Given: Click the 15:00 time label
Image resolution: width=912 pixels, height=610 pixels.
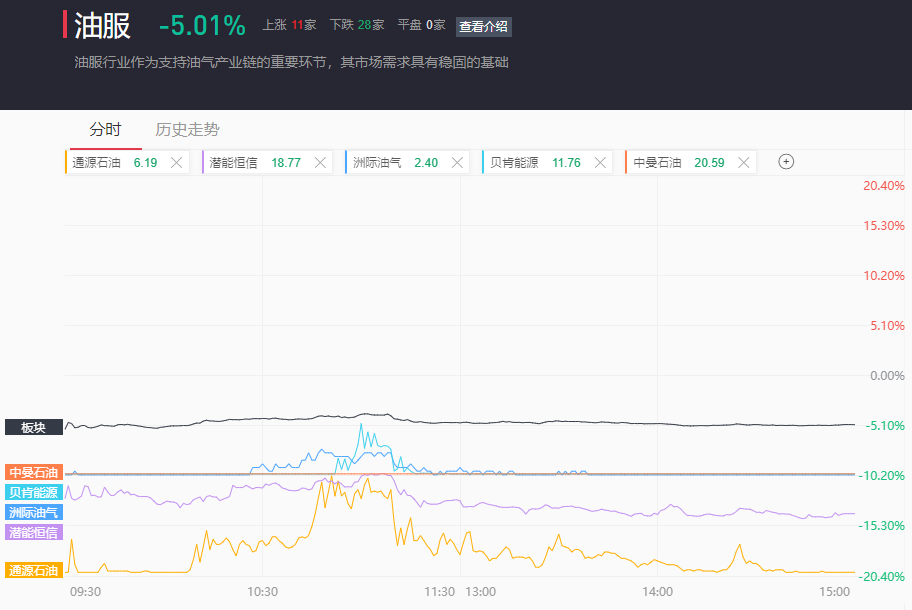Looking at the screenshot, I should click(x=835, y=592).
